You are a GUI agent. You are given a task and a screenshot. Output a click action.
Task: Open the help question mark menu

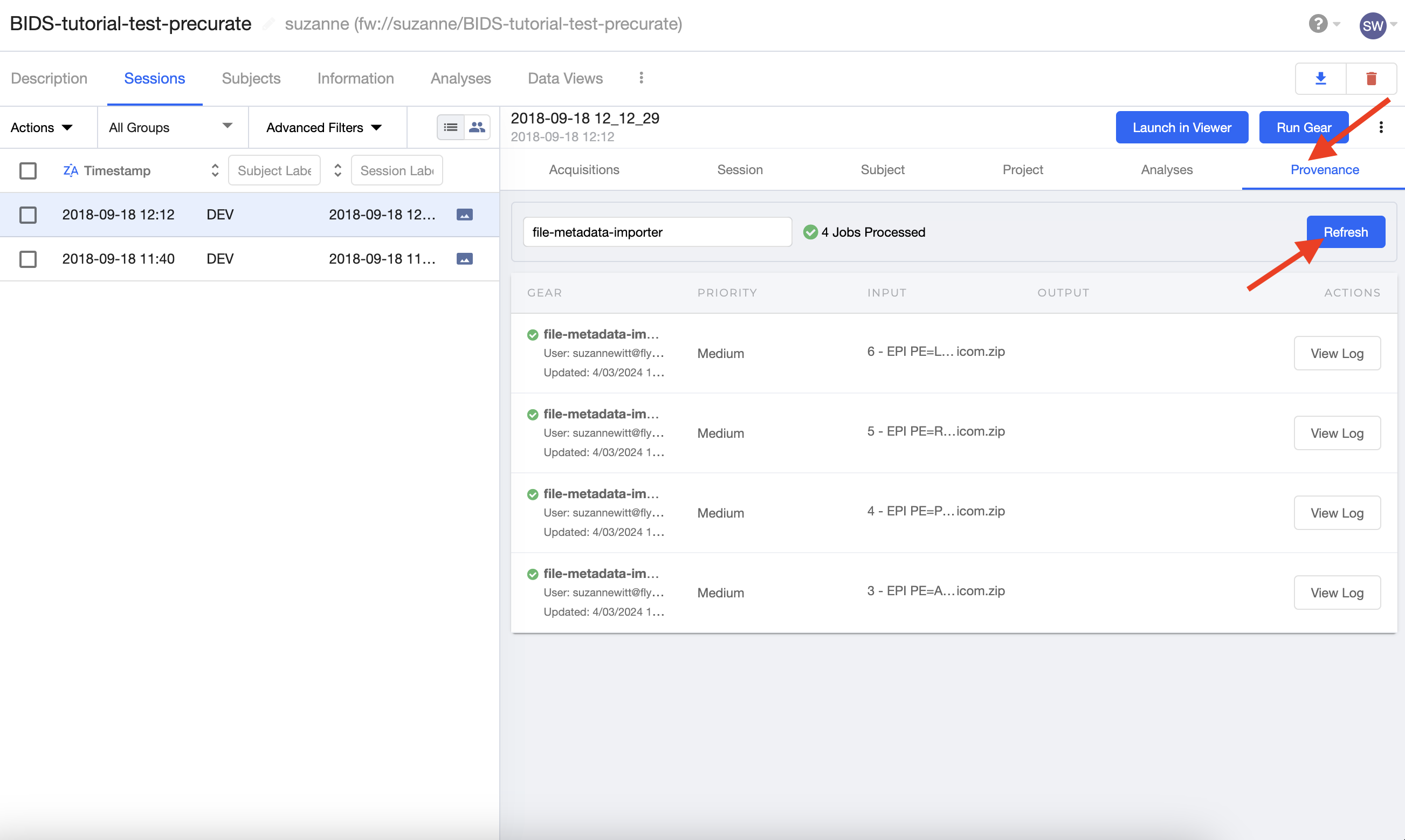pyautogui.click(x=1318, y=24)
